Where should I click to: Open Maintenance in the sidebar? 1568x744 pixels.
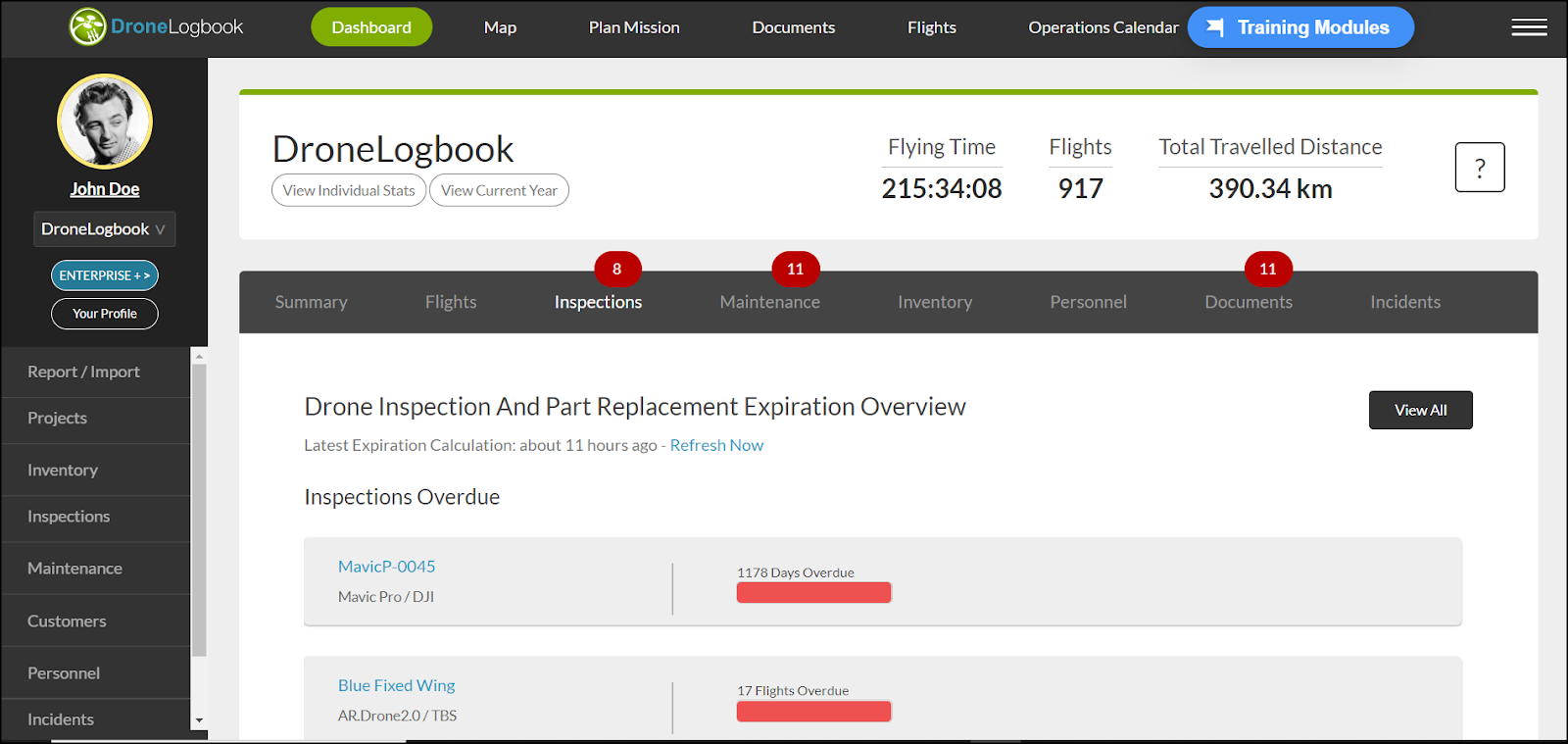tap(96, 569)
